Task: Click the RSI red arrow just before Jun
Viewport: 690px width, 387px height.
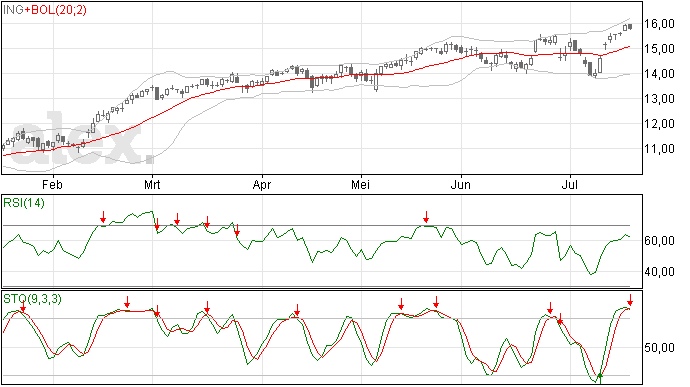Action: (x=426, y=217)
